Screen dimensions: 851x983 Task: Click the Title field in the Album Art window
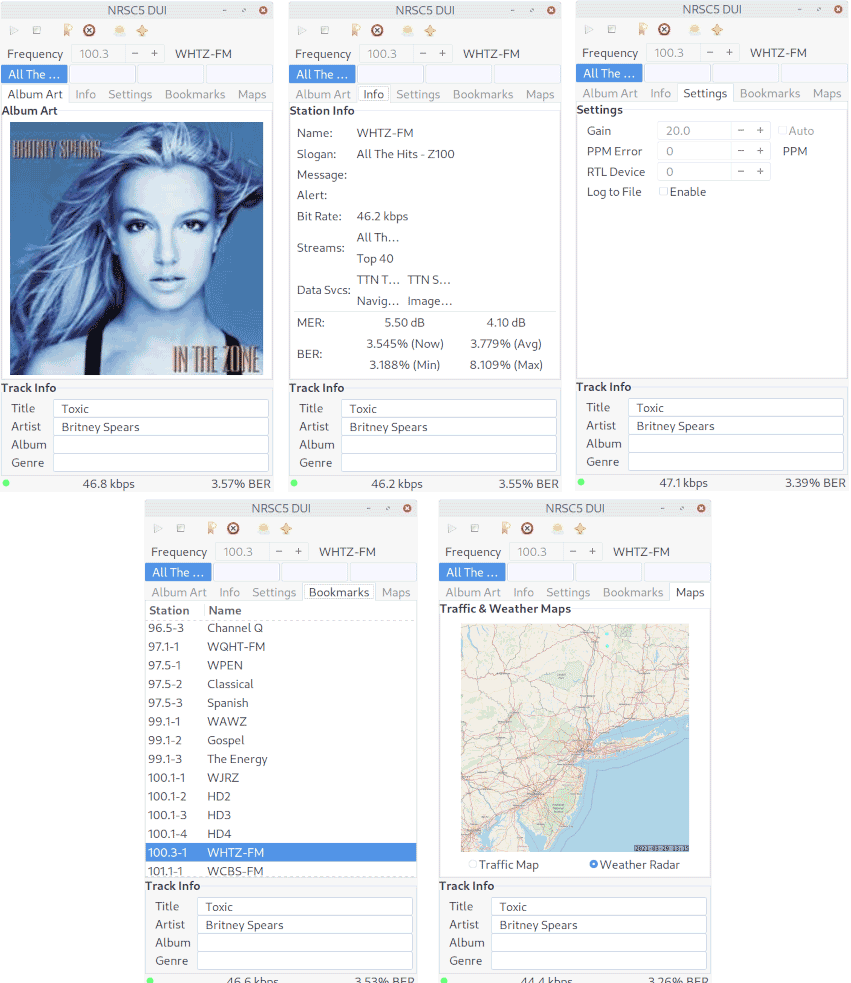click(x=161, y=409)
